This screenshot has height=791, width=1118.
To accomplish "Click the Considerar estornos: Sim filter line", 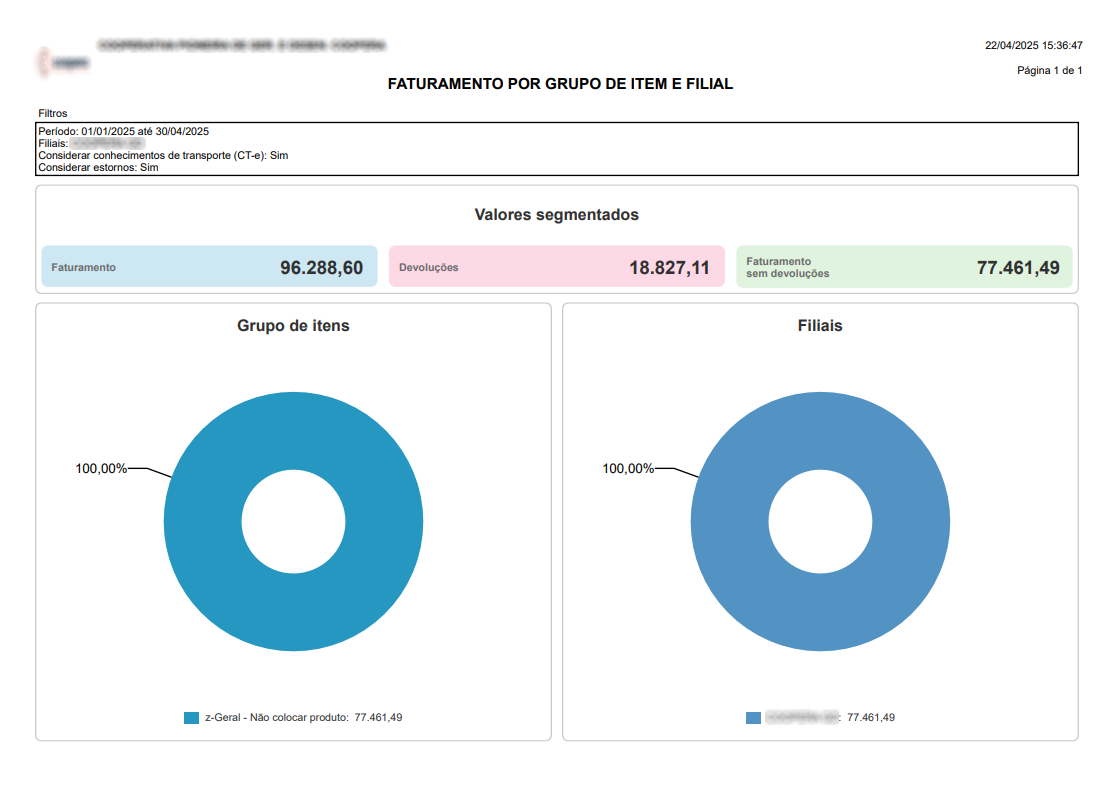I will pos(98,167).
